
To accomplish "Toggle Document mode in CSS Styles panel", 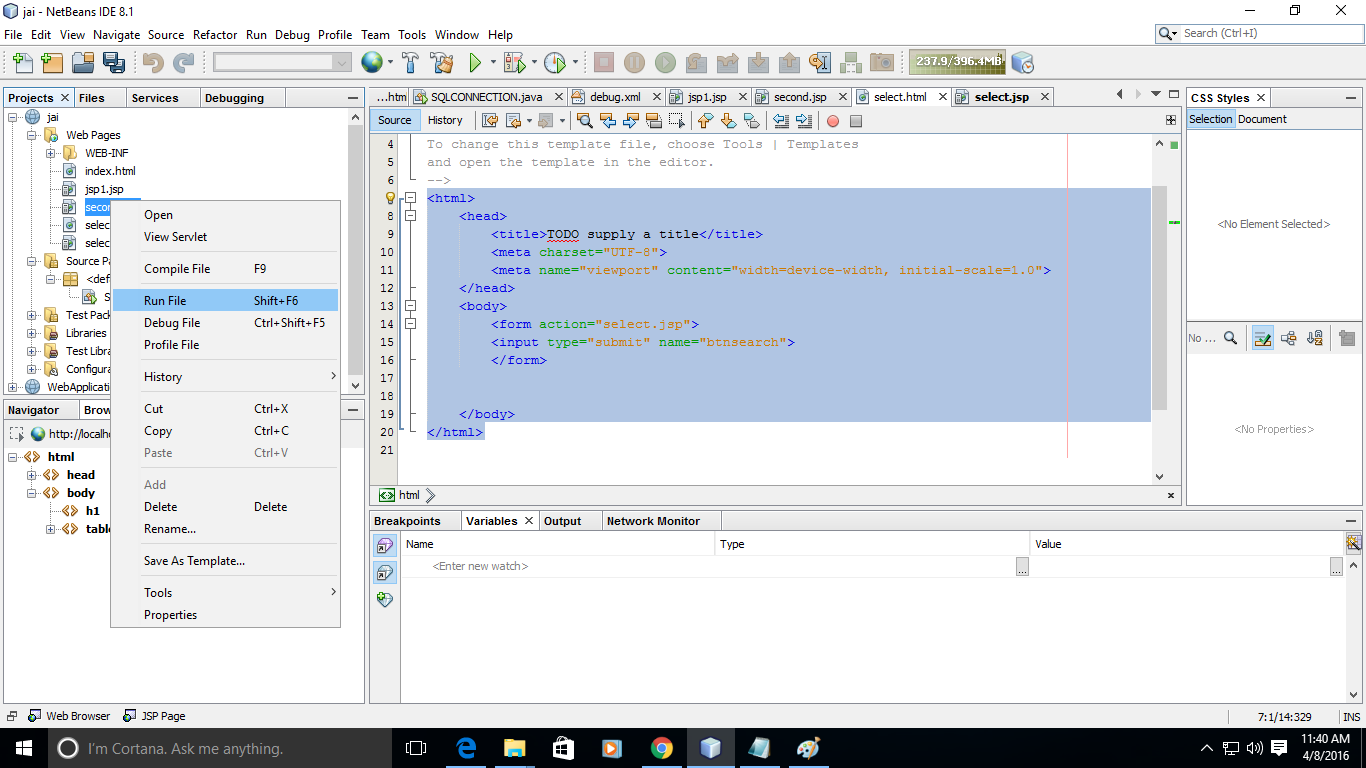I will (1262, 119).
